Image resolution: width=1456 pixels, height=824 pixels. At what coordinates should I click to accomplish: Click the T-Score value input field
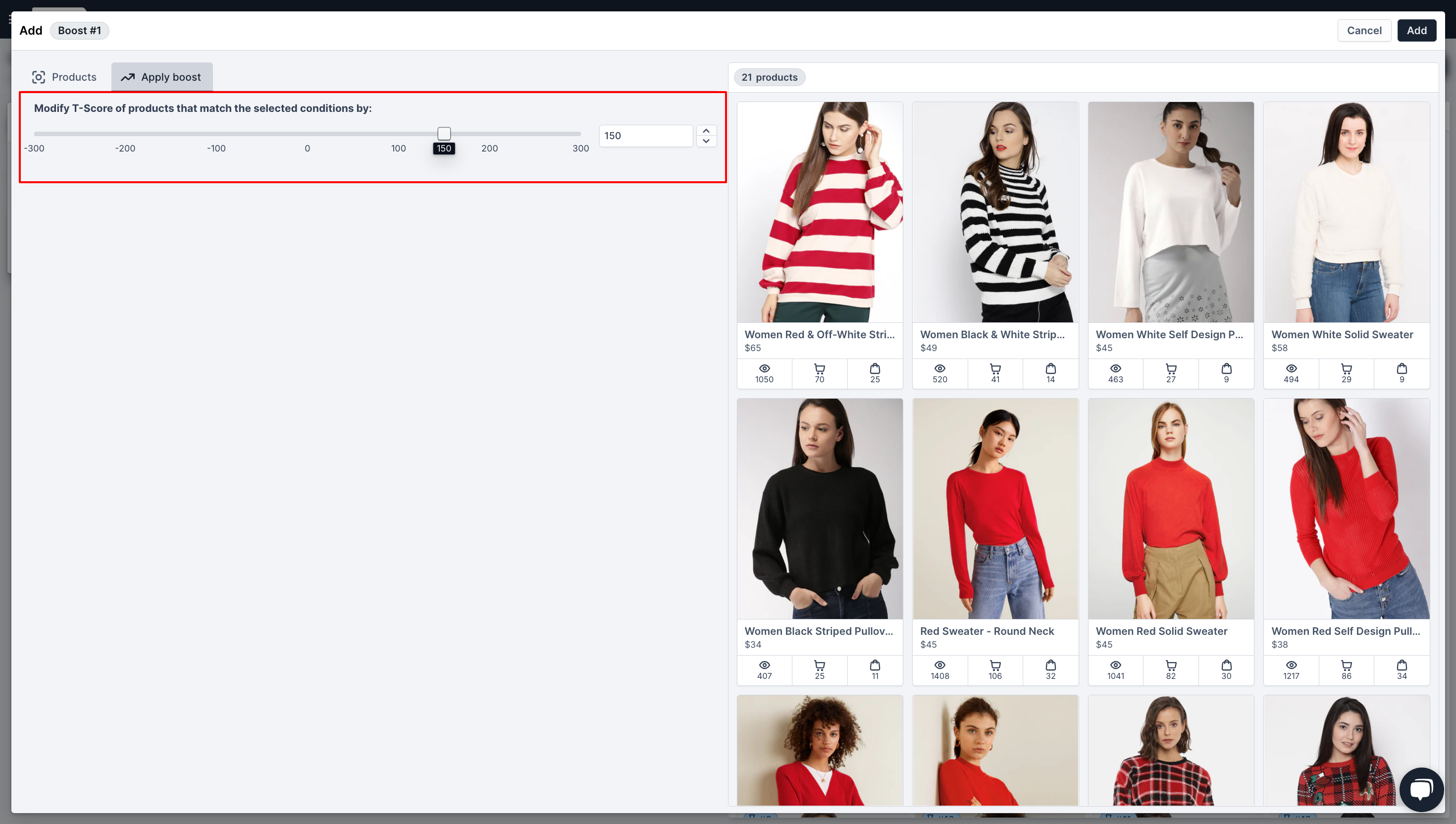click(x=646, y=136)
